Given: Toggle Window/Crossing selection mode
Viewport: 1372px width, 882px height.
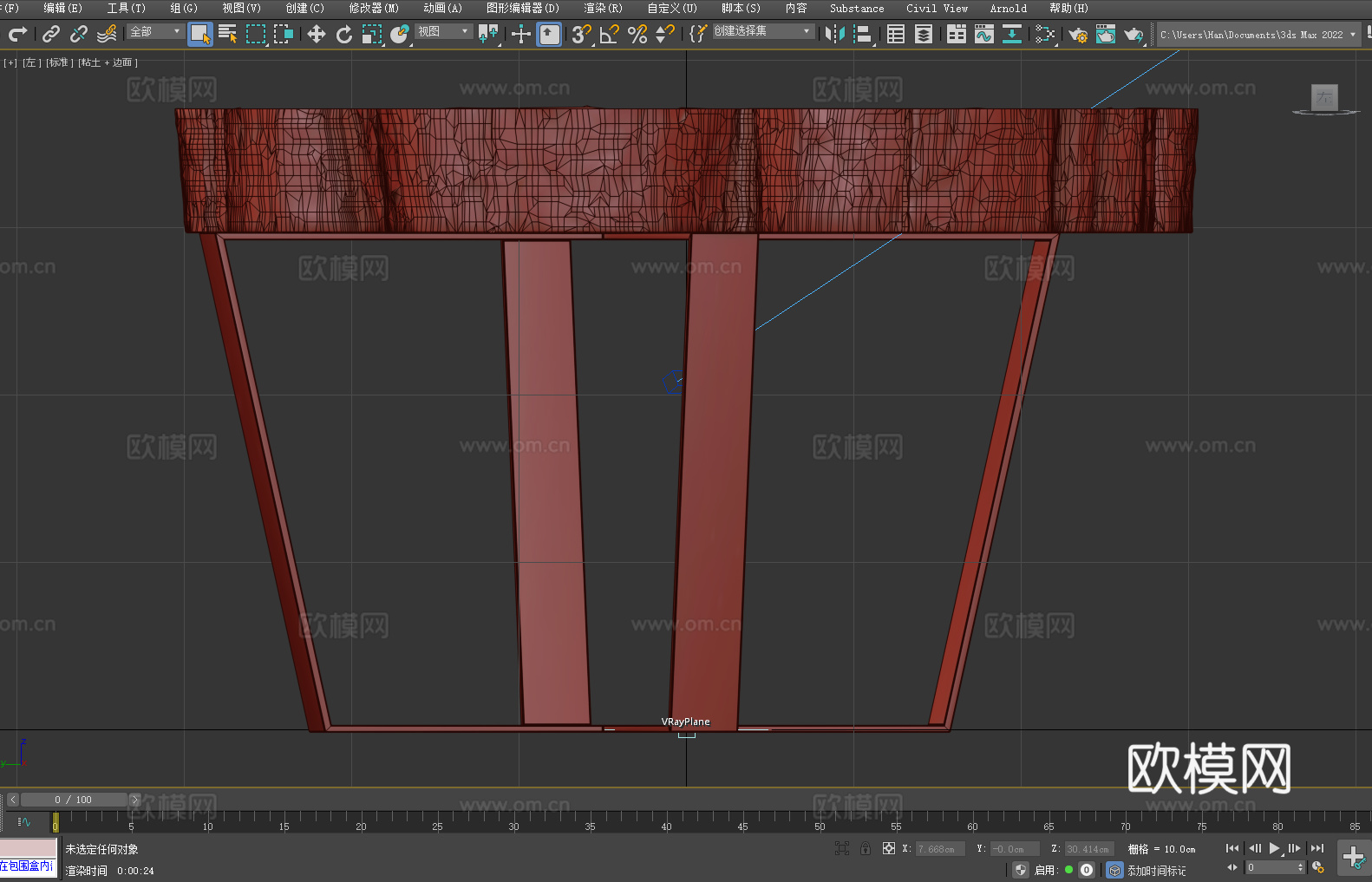Looking at the screenshot, I should coord(284,34).
